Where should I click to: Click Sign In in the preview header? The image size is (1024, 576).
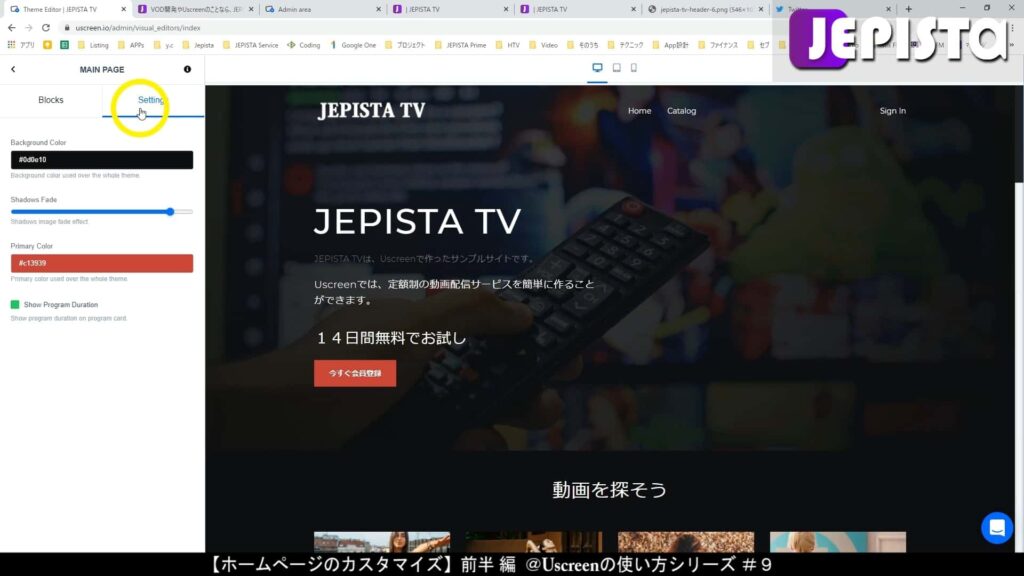(892, 111)
